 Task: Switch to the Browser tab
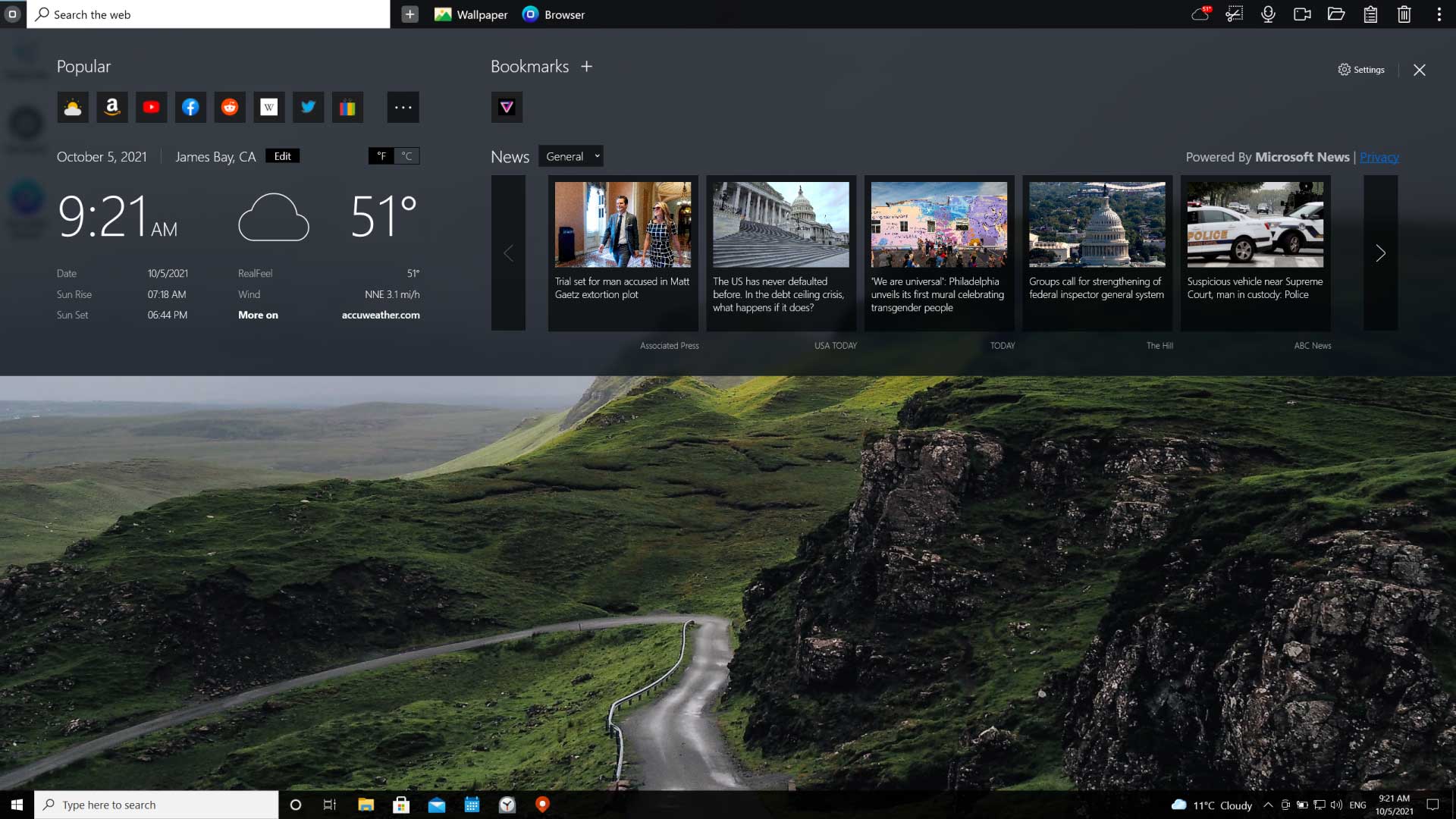pos(554,14)
